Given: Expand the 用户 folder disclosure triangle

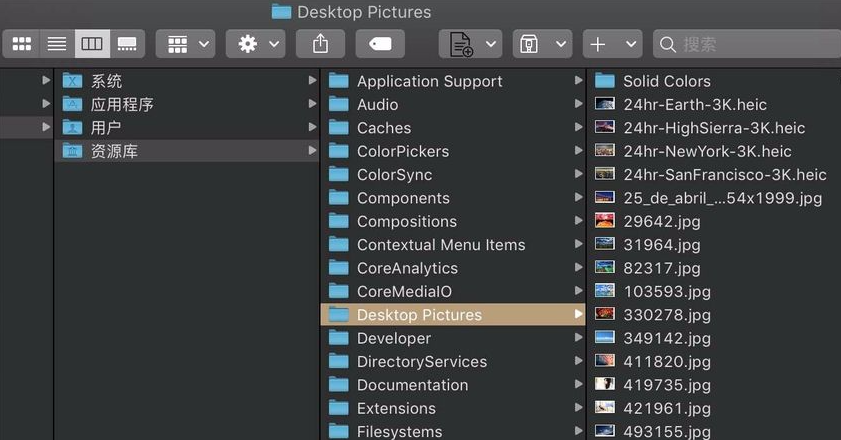Looking at the screenshot, I should 46,127.
